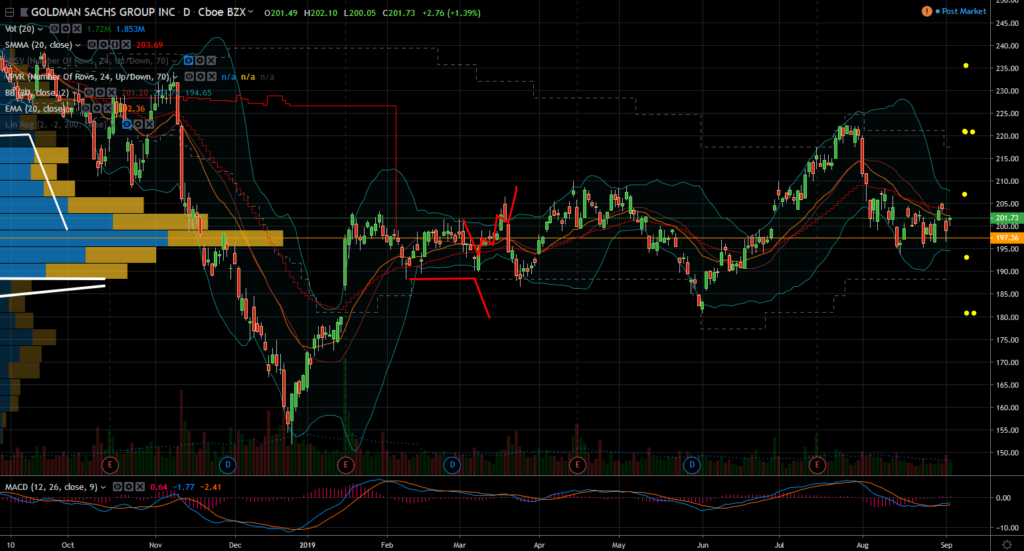The height and width of the screenshot is (551, 1024).
Task: Open VPVR indicator settings gear
Action: 200,76
